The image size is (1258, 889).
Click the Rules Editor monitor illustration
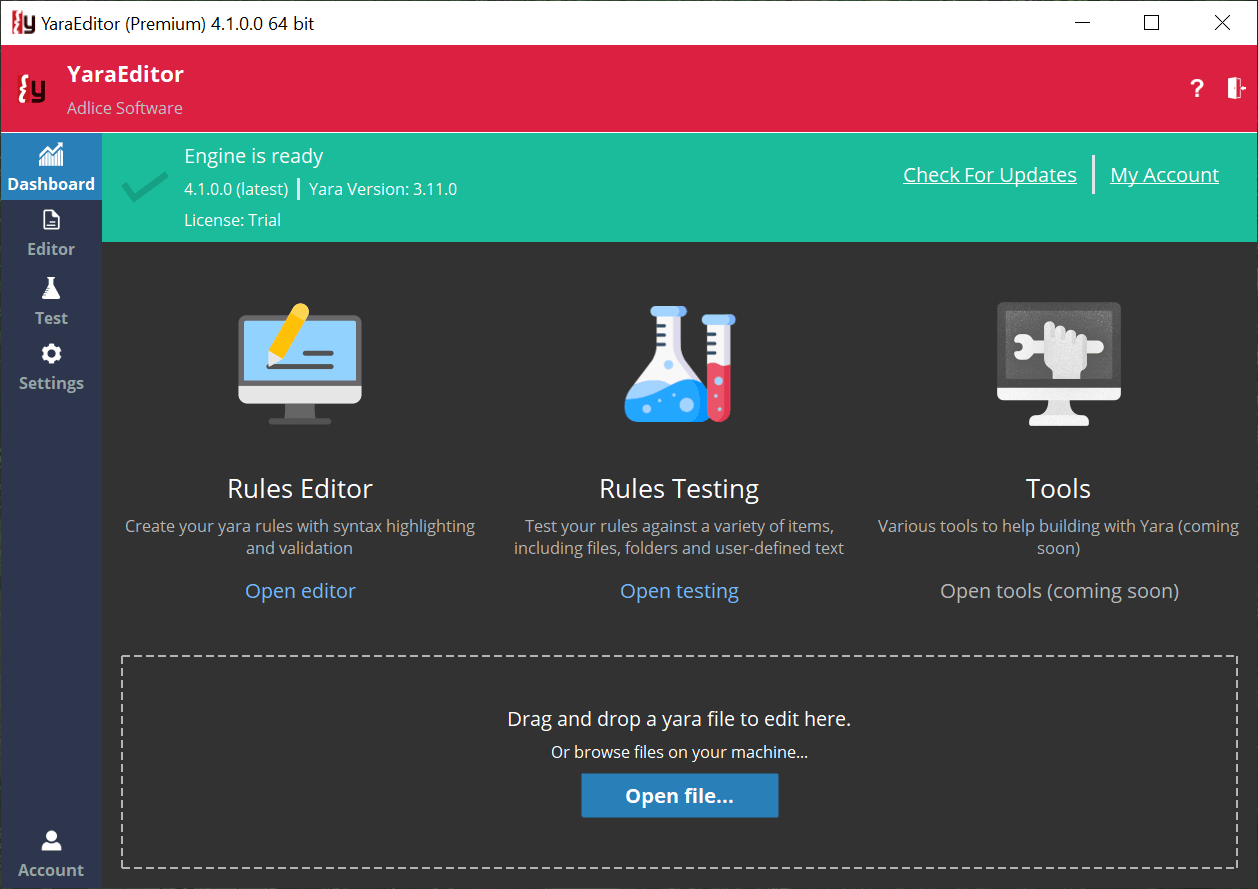300,363
